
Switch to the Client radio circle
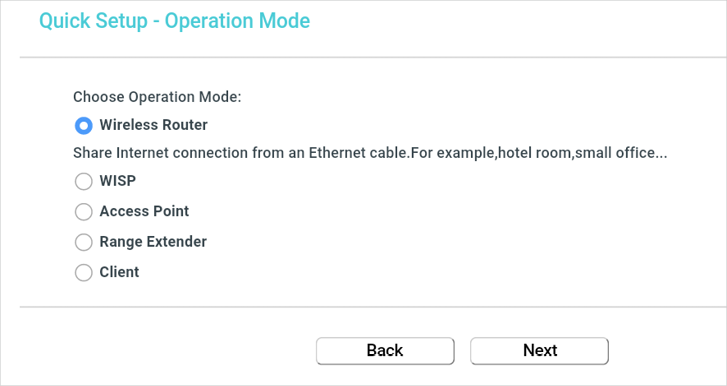pos(83,272)
